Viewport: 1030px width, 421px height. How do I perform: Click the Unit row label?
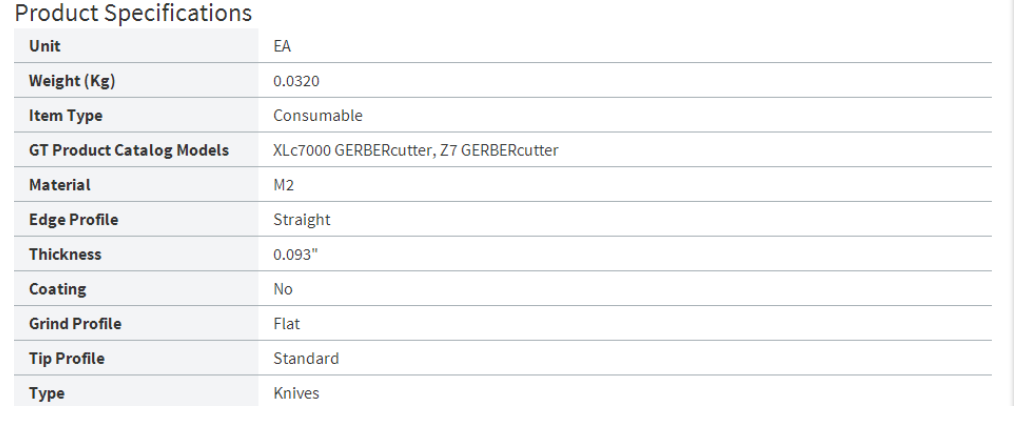pos(45,46)
